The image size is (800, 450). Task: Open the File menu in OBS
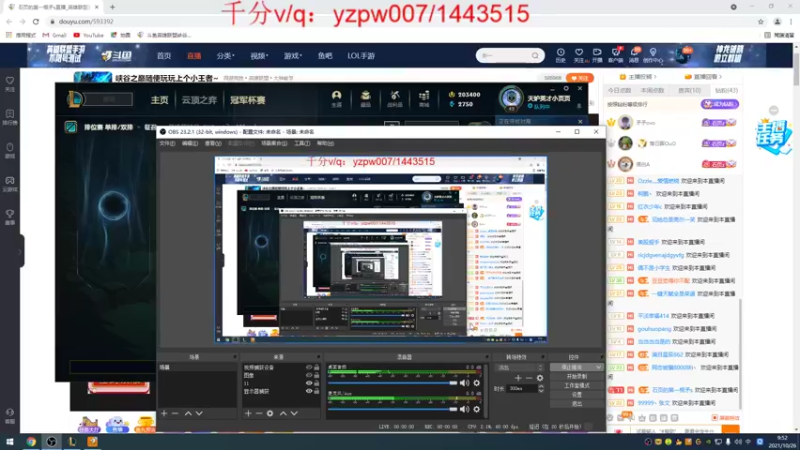[x=167, y=143]
